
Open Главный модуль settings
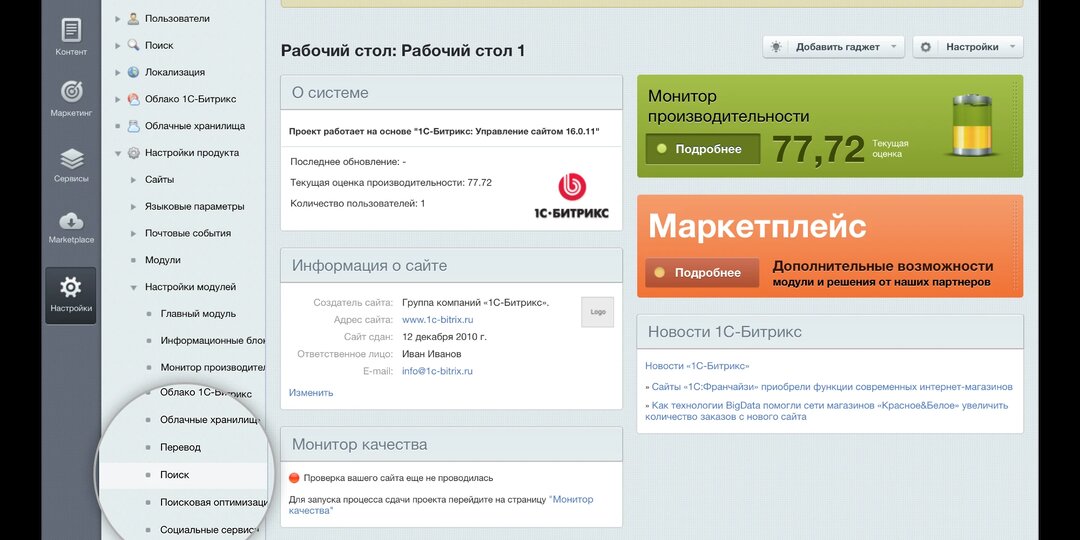pos(198,314)
